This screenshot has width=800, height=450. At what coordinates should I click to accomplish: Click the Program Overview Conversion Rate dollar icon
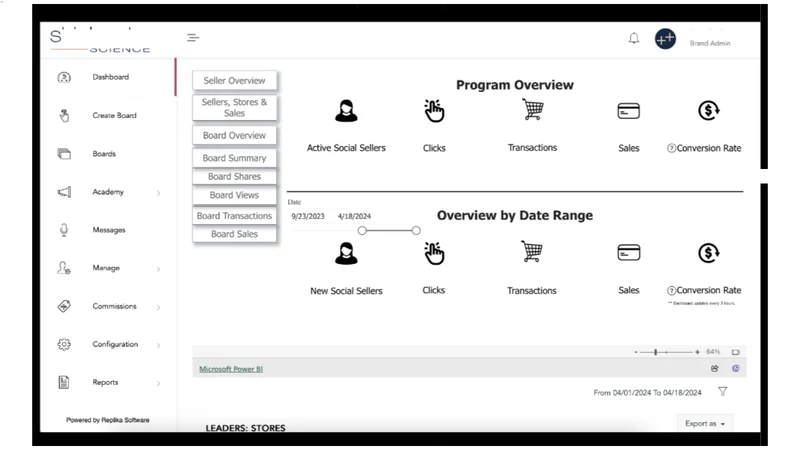point(709,110)
